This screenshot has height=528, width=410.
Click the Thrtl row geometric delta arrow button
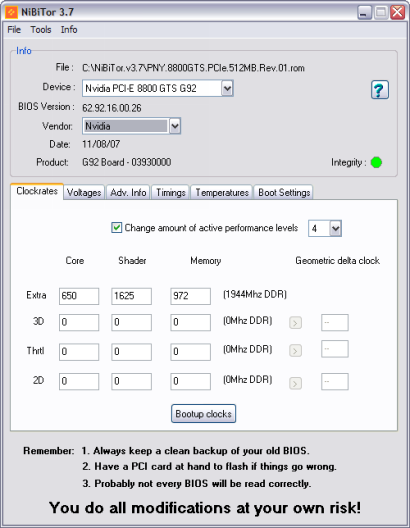coord(295,351)
